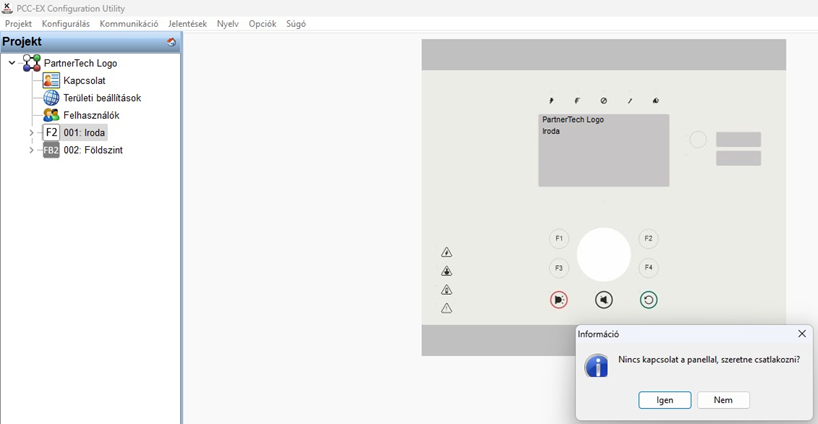Click the blue information icon in dialog
The height and width of the screenshot is (424, 818).
click(x=597, y=366)
